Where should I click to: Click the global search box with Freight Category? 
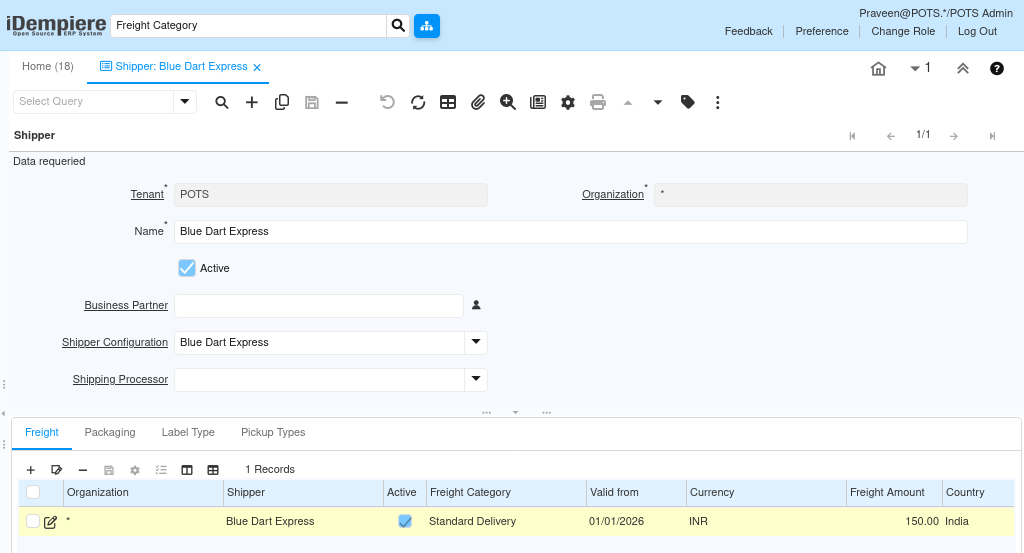249,25
